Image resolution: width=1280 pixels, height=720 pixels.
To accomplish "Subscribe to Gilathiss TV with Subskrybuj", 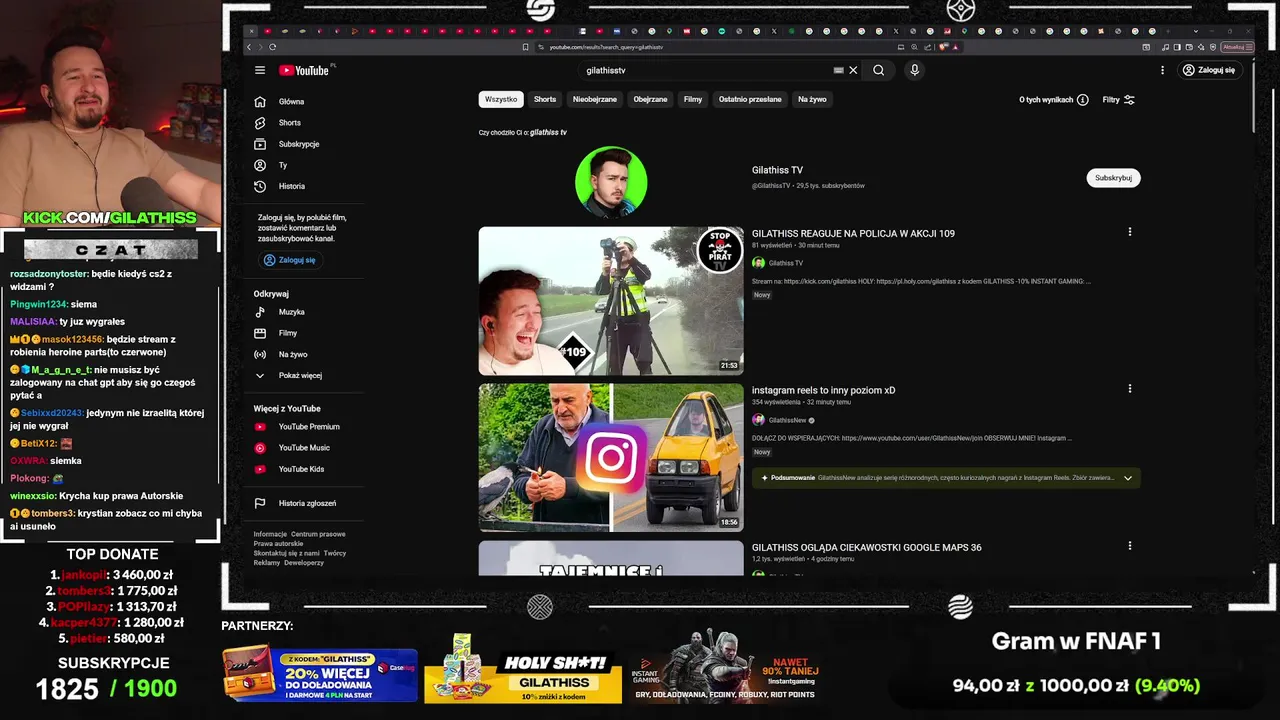I will (x=1113, y=178).
